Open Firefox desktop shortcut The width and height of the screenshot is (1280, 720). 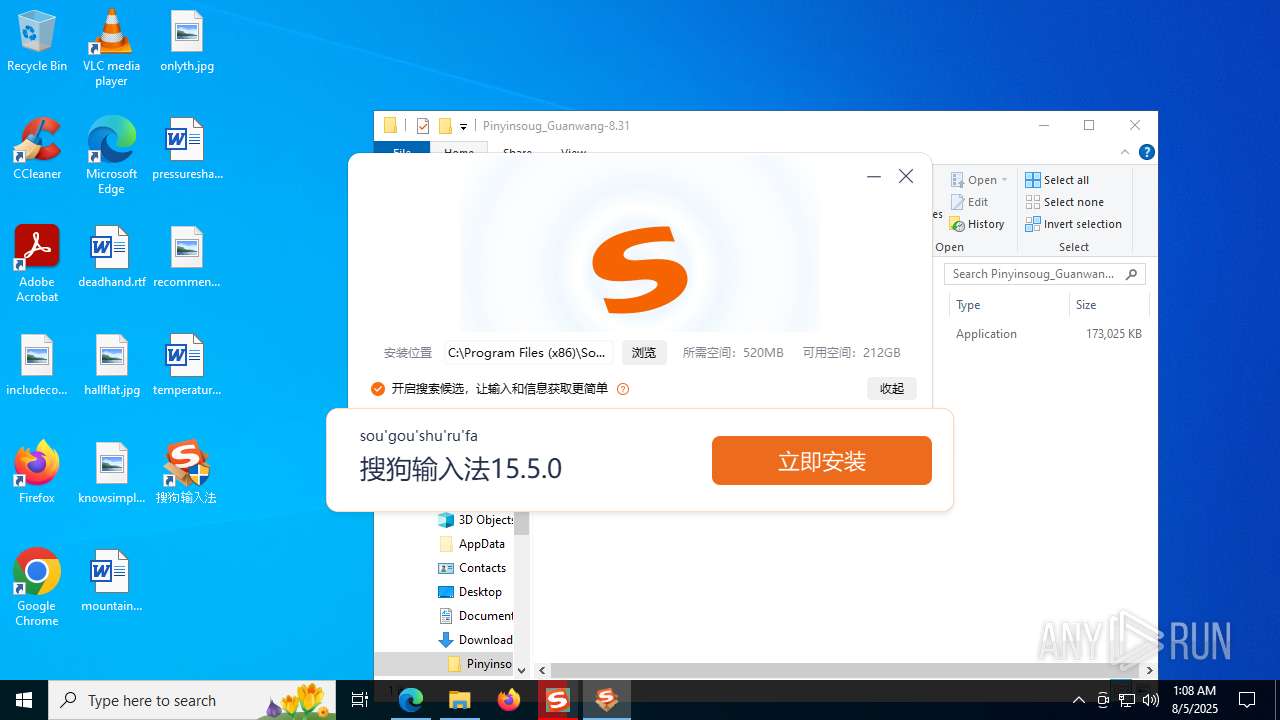point(37,473)
